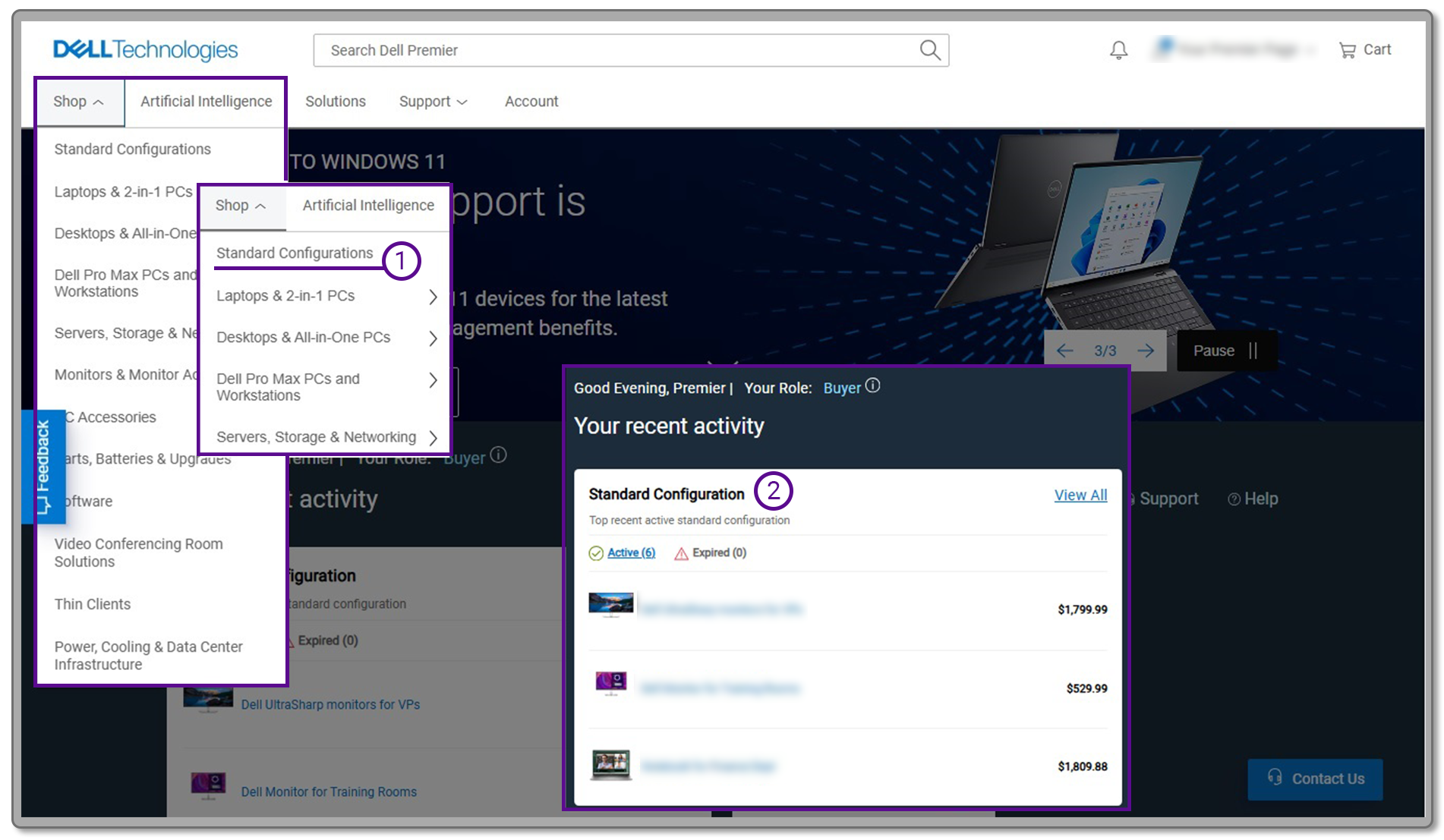Open Dell UltraSharp monitors for VPs
This screenshot has width=1444, height=840.
[x=330, y=704]
